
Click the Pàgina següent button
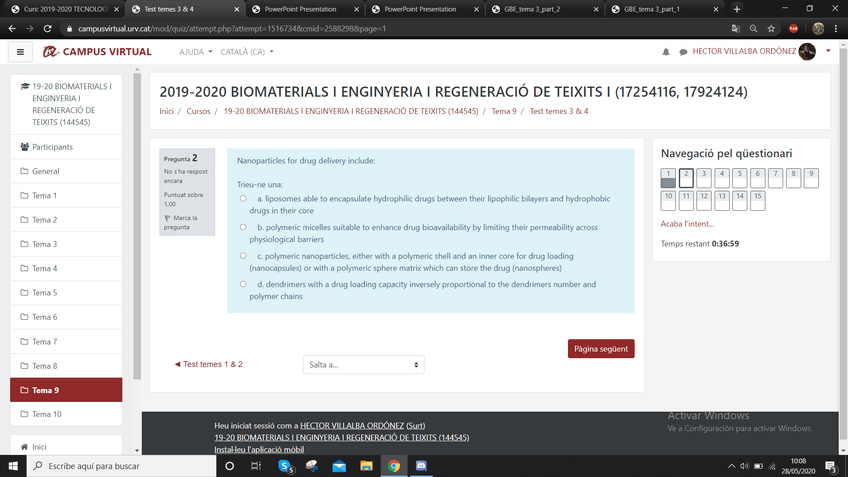[x=601, y=349]
